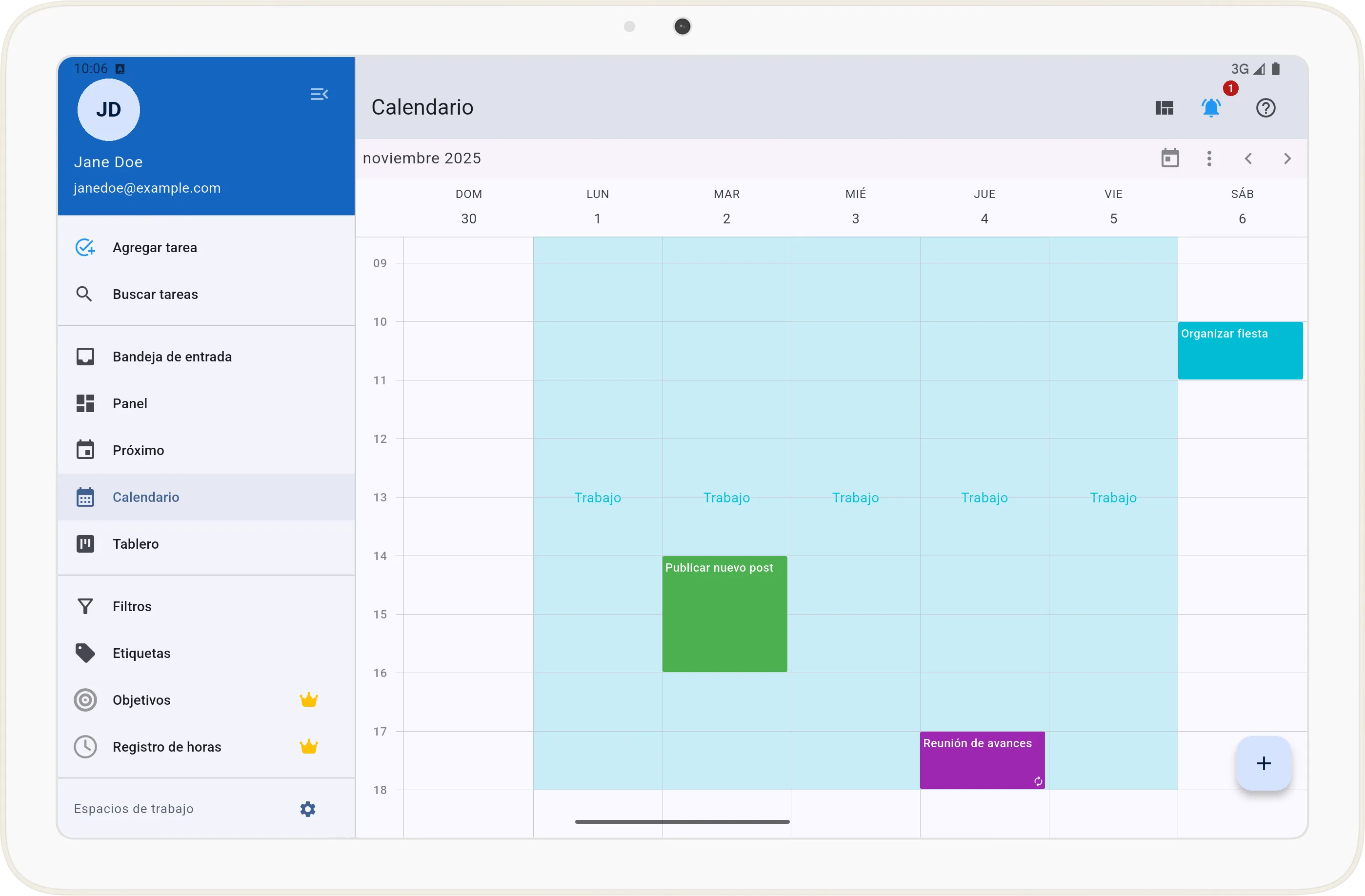Click the Panel dashboard icon
This screenshot has height=896, width=1365.
coord(85,403)
